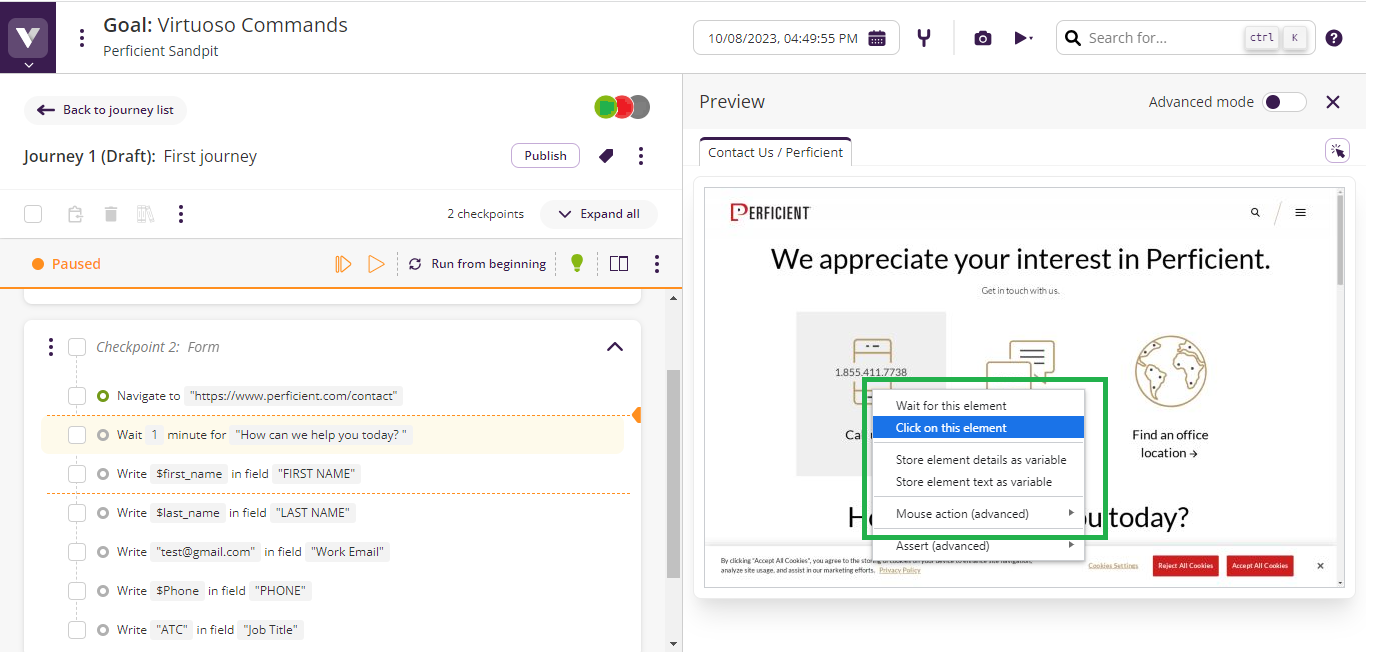The width and height of the screenshot is (1380, 656).
Task: Open the Virtuoso logo menu
Action: click(x=28, y=40)
